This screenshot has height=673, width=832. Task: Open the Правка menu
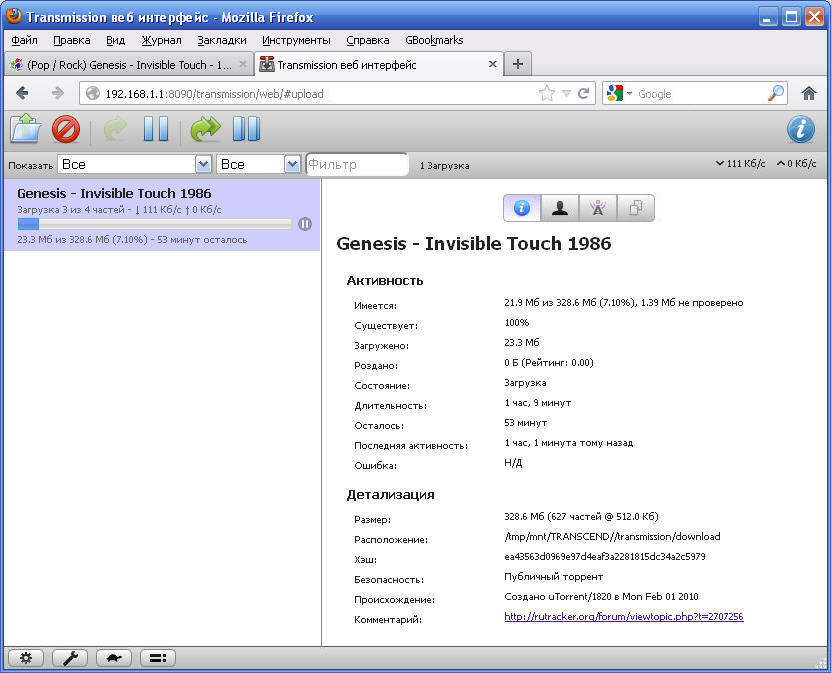[x=72, y=40]
